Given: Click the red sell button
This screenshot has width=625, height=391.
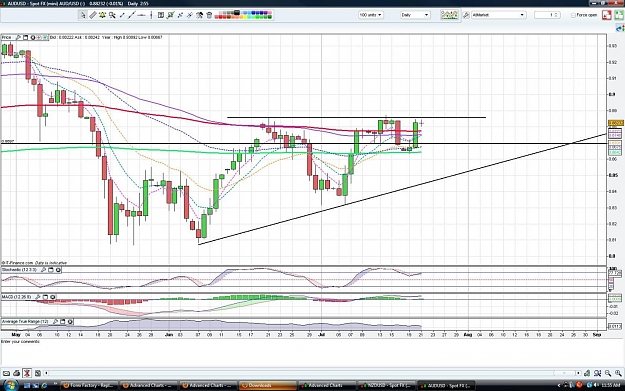Looking at the screenshot, I should coord(607,15).
